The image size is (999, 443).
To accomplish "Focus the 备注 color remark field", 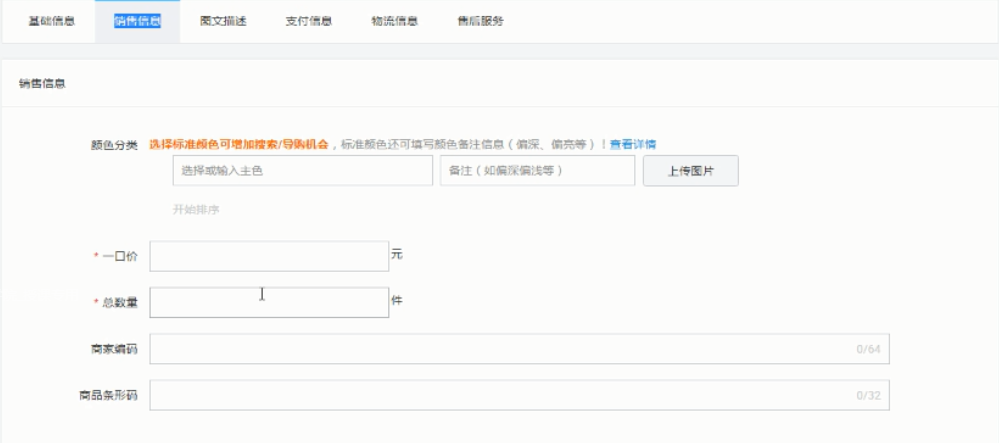I will point(537,171).
